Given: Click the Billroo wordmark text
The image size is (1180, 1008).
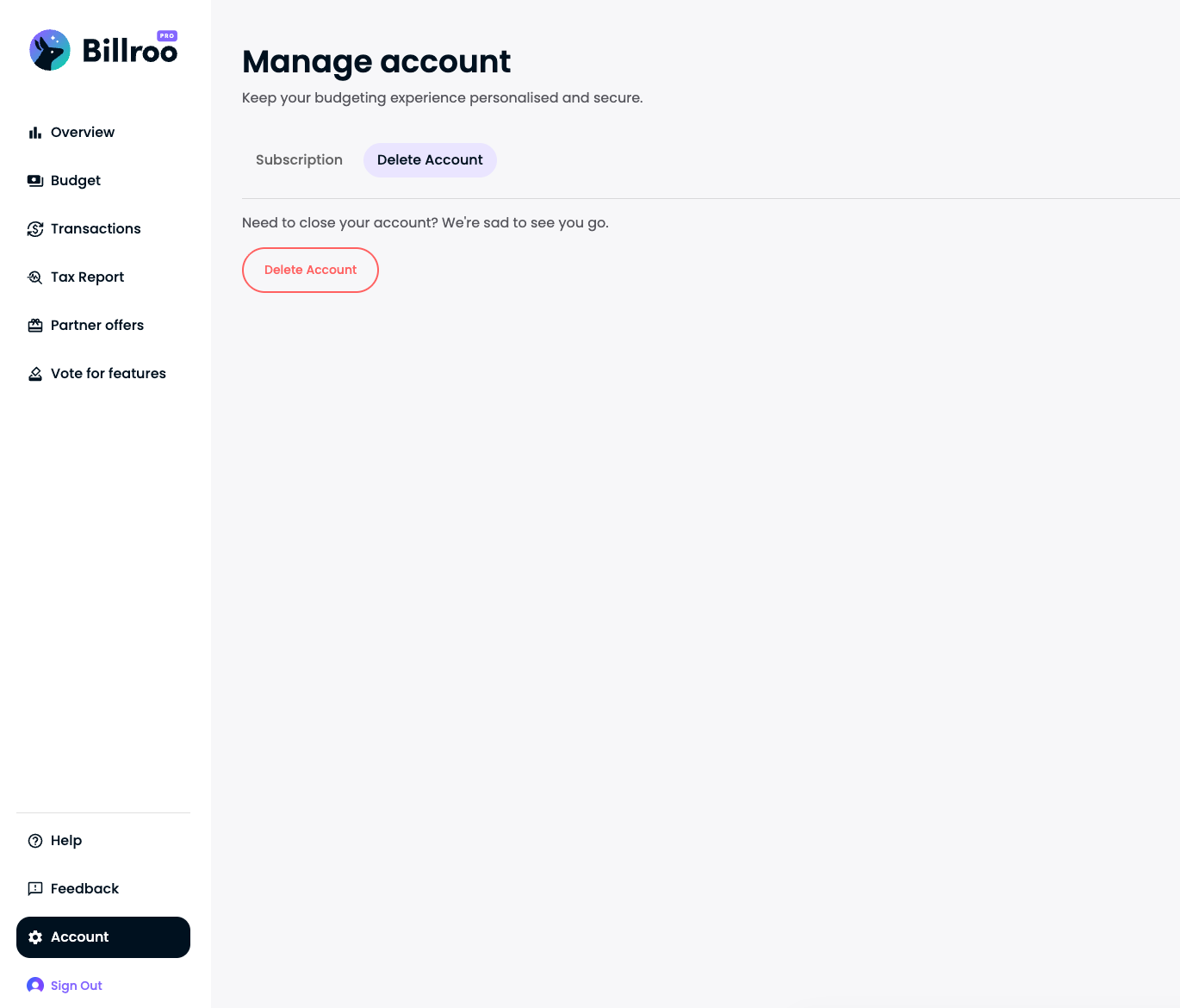Looking at the screenshot, I should (x=129, y=53).
